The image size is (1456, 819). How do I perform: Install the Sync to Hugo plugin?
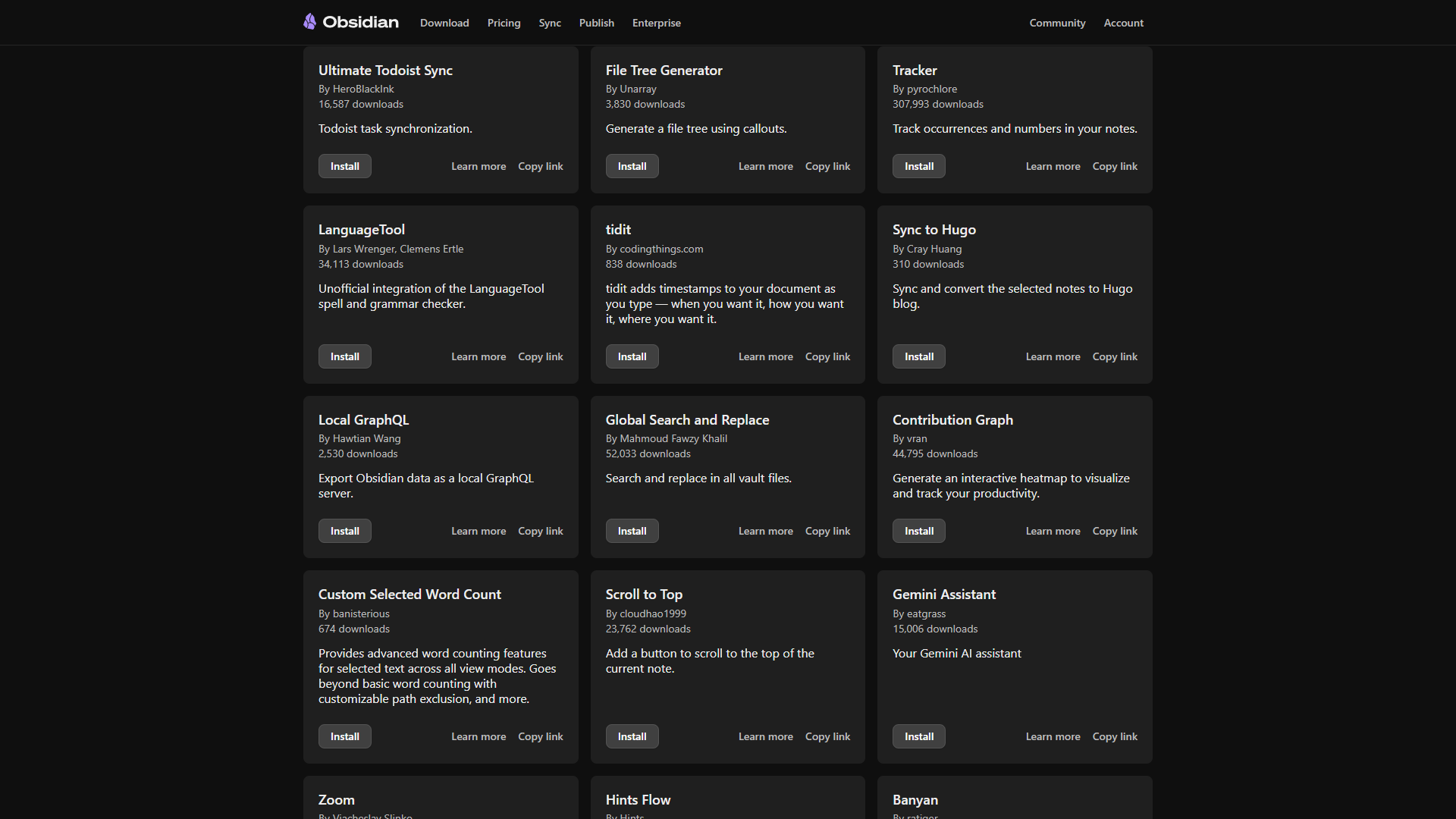pyautogui.click(x=919, y=356)
